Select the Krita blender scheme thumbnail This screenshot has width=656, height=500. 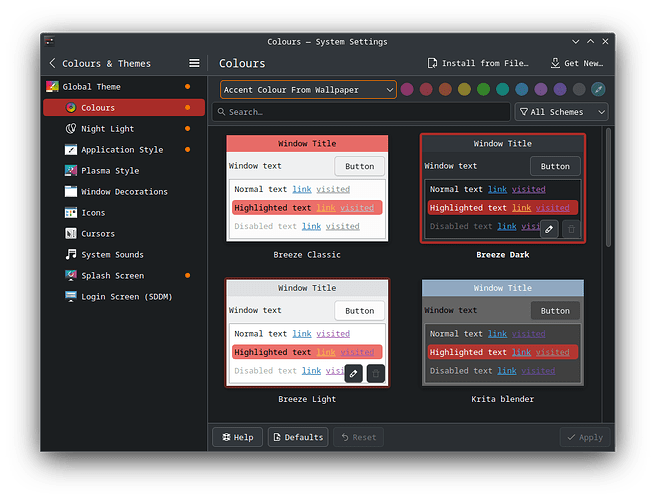click(502, 332)
